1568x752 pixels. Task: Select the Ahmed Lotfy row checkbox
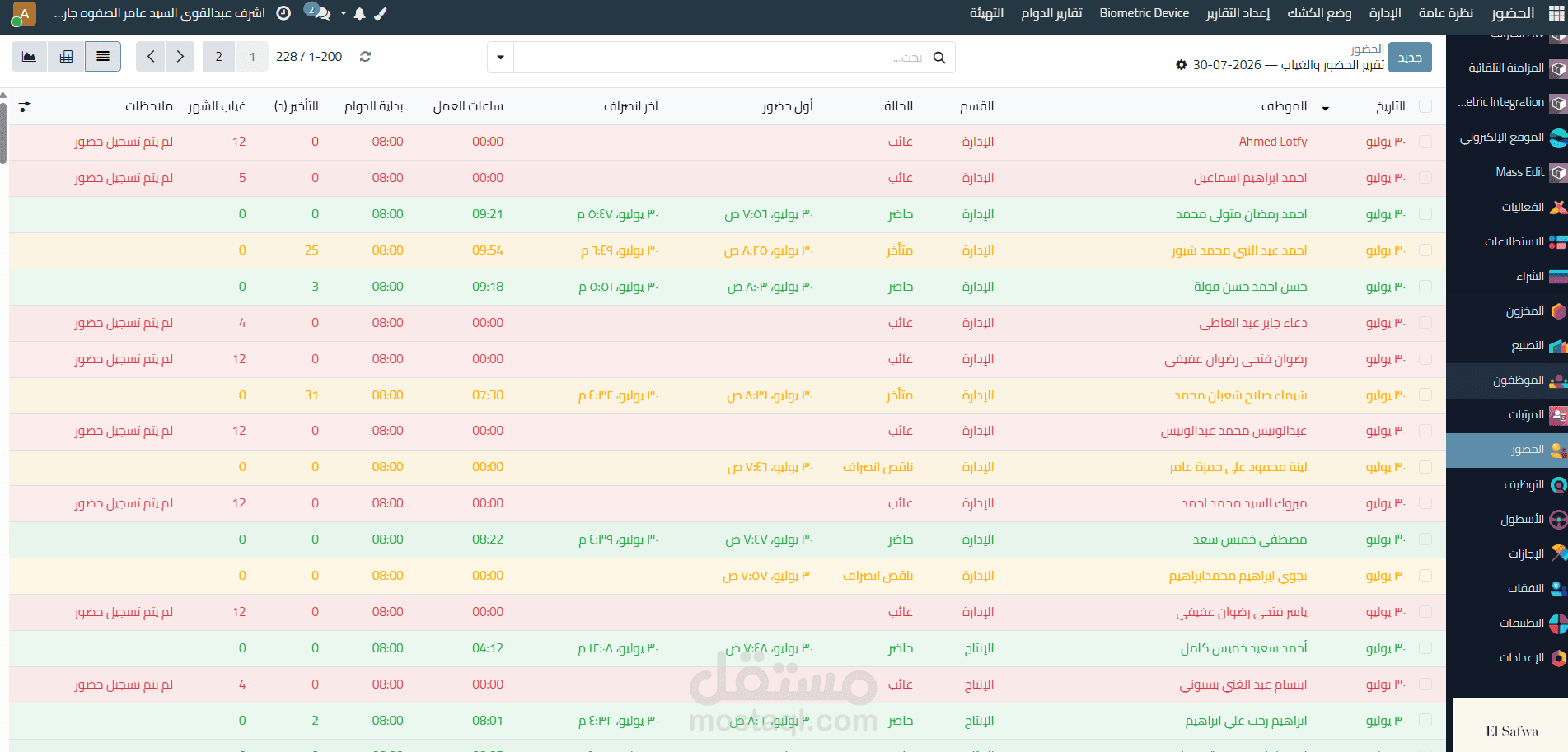pos(1425,142)
